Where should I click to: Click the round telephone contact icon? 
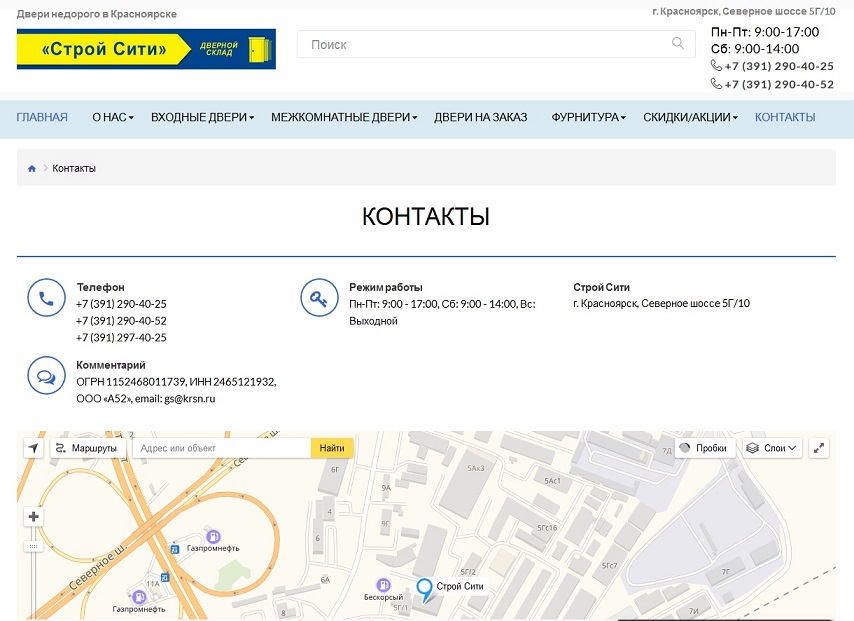coord(46,297)
